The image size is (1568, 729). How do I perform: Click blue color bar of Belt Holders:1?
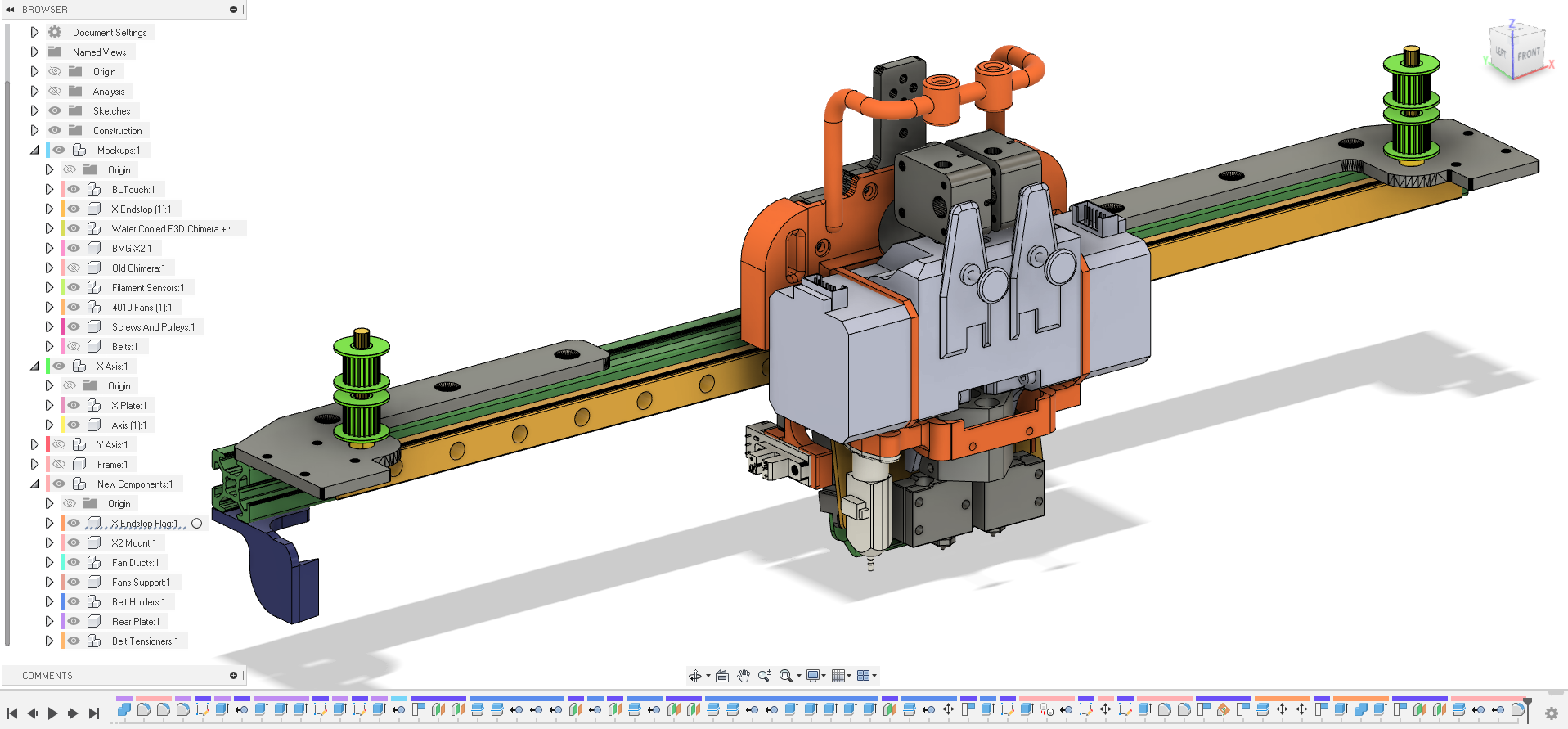(x=62, y=601)
